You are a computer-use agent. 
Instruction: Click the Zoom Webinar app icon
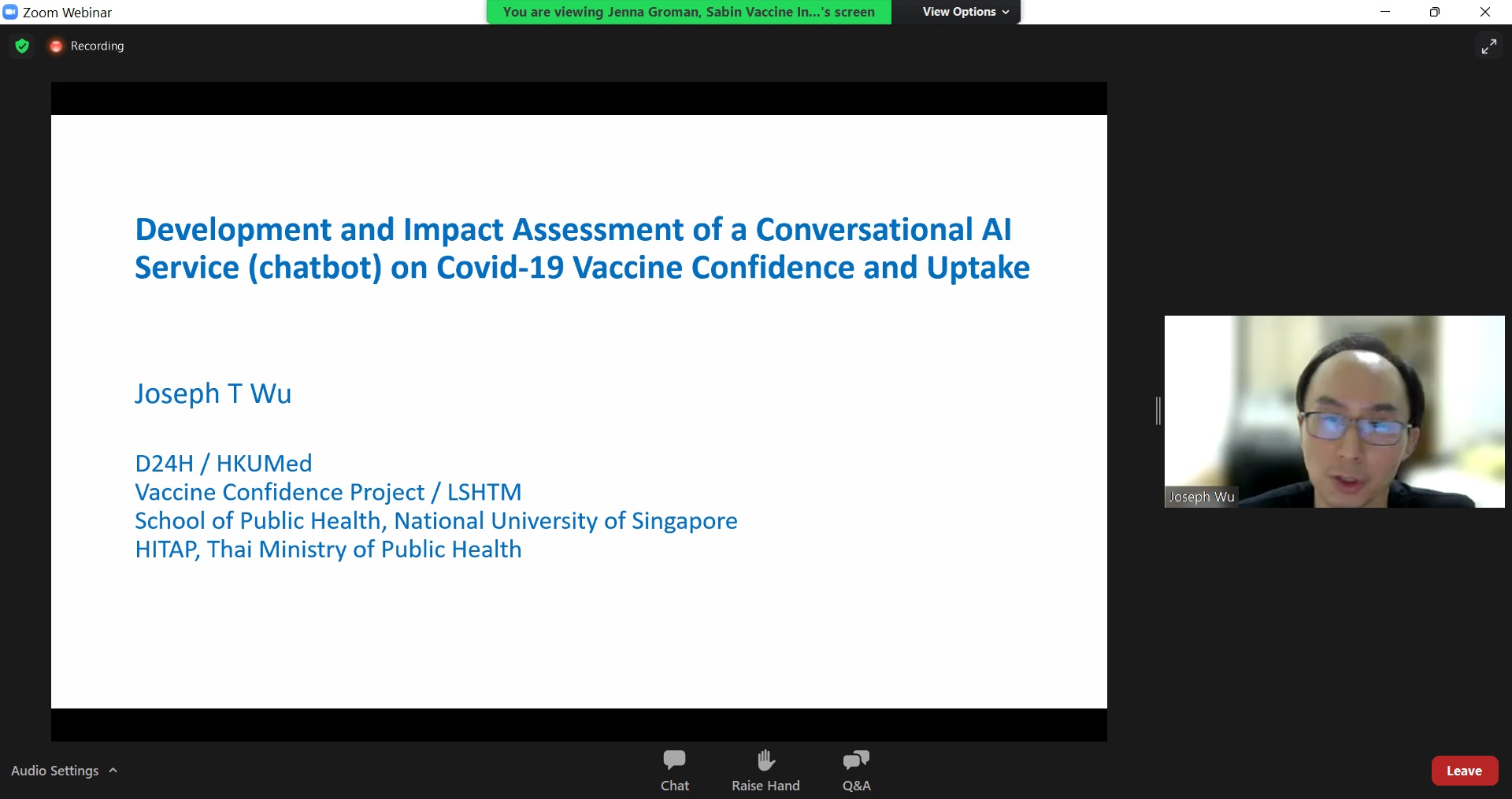pyautogui.click(x=10, y=12)
